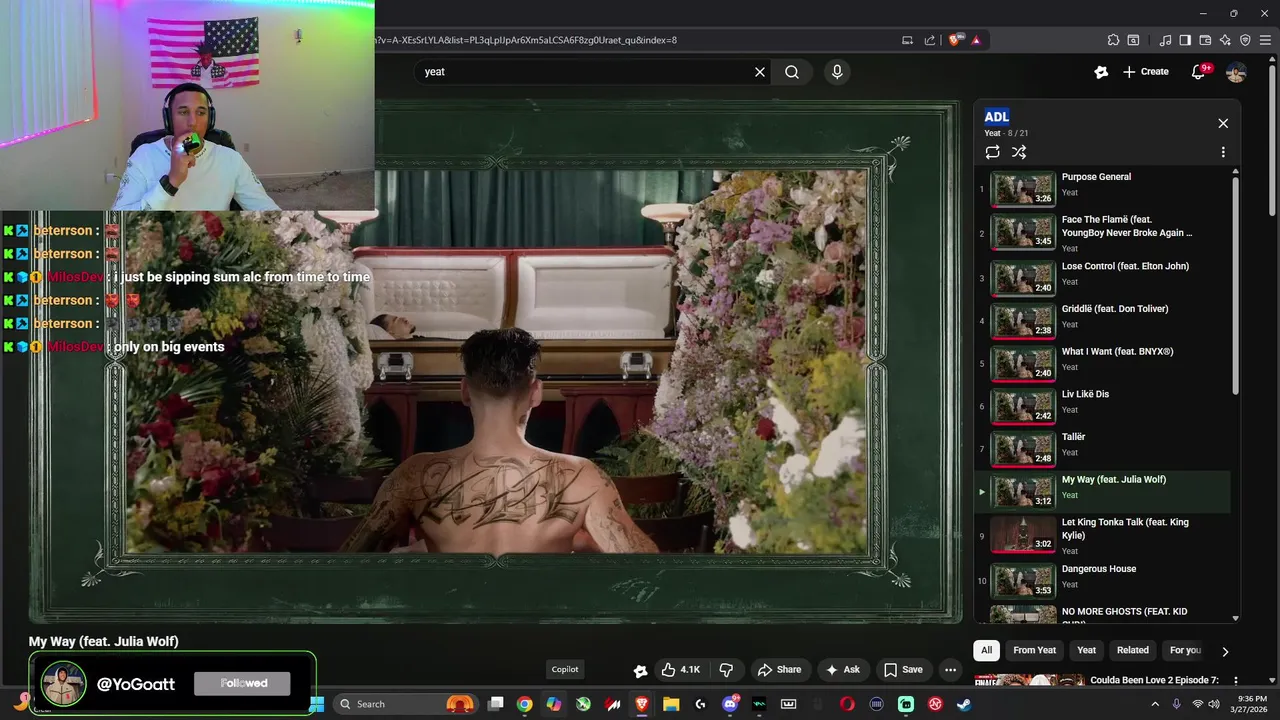
Task: Close the ADL playlist panel
Action: tap(1223, 123)
